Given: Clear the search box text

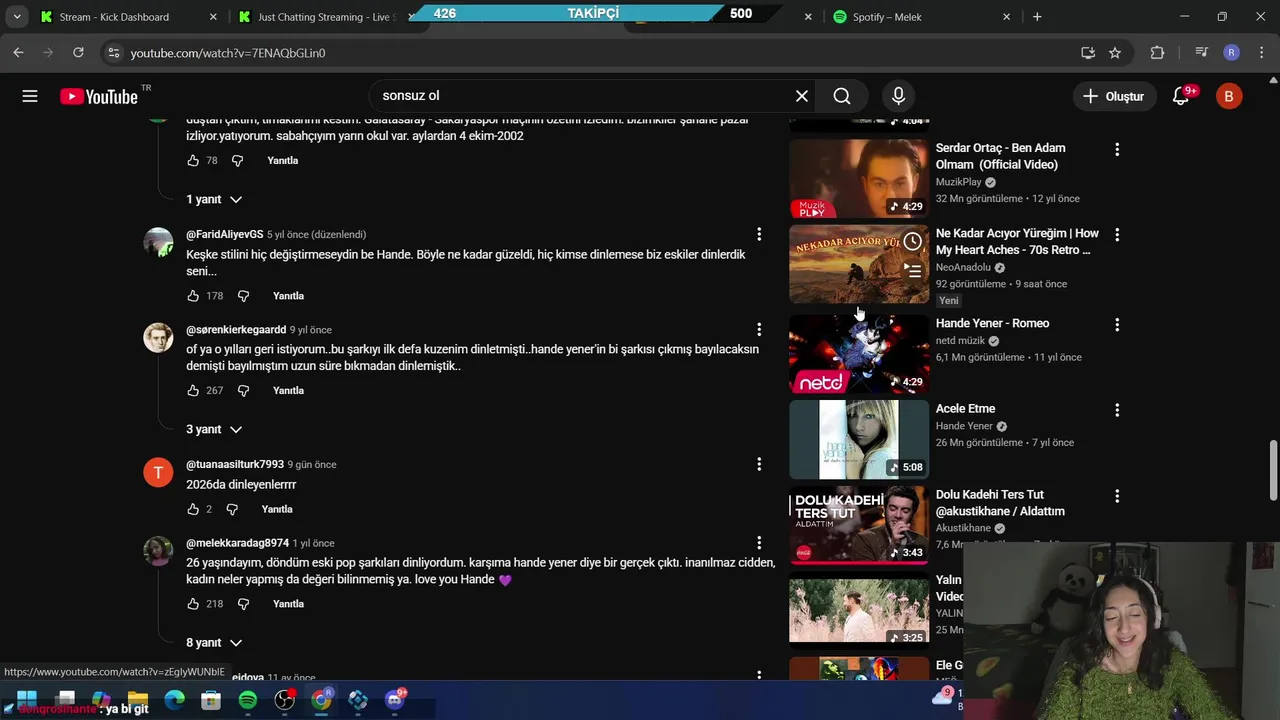Looking at the screenshot, I should pyautogui.click(x=802, y=96).
